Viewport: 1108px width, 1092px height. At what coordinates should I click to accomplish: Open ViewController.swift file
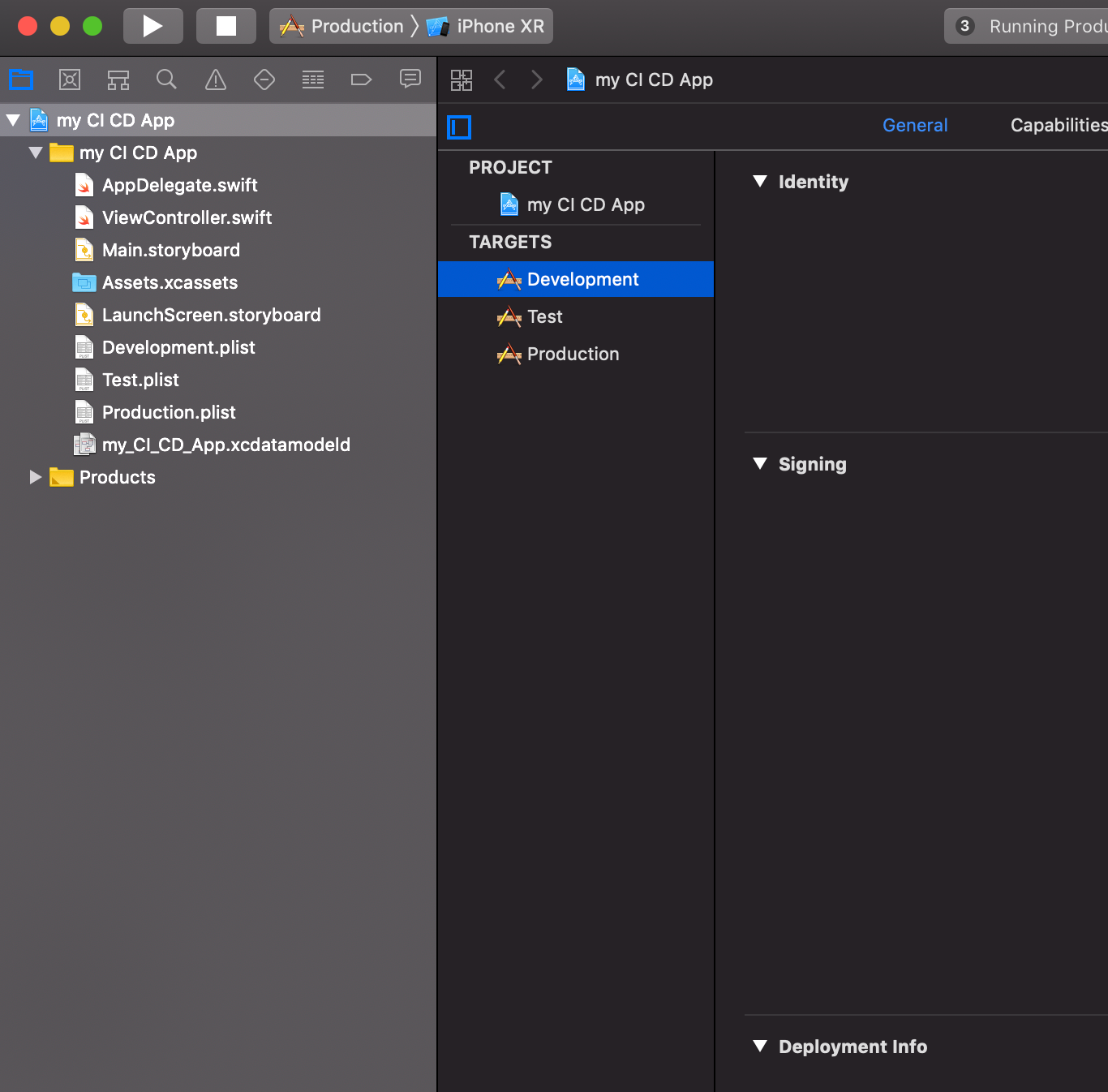(187, 217)
